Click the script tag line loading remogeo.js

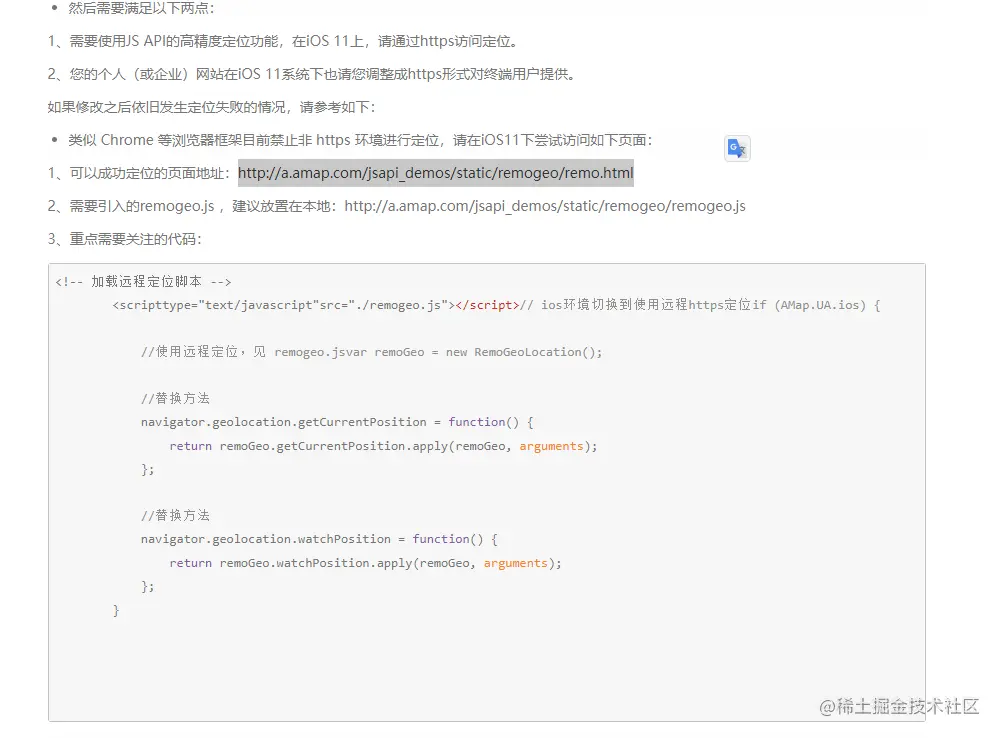[496, 305]
